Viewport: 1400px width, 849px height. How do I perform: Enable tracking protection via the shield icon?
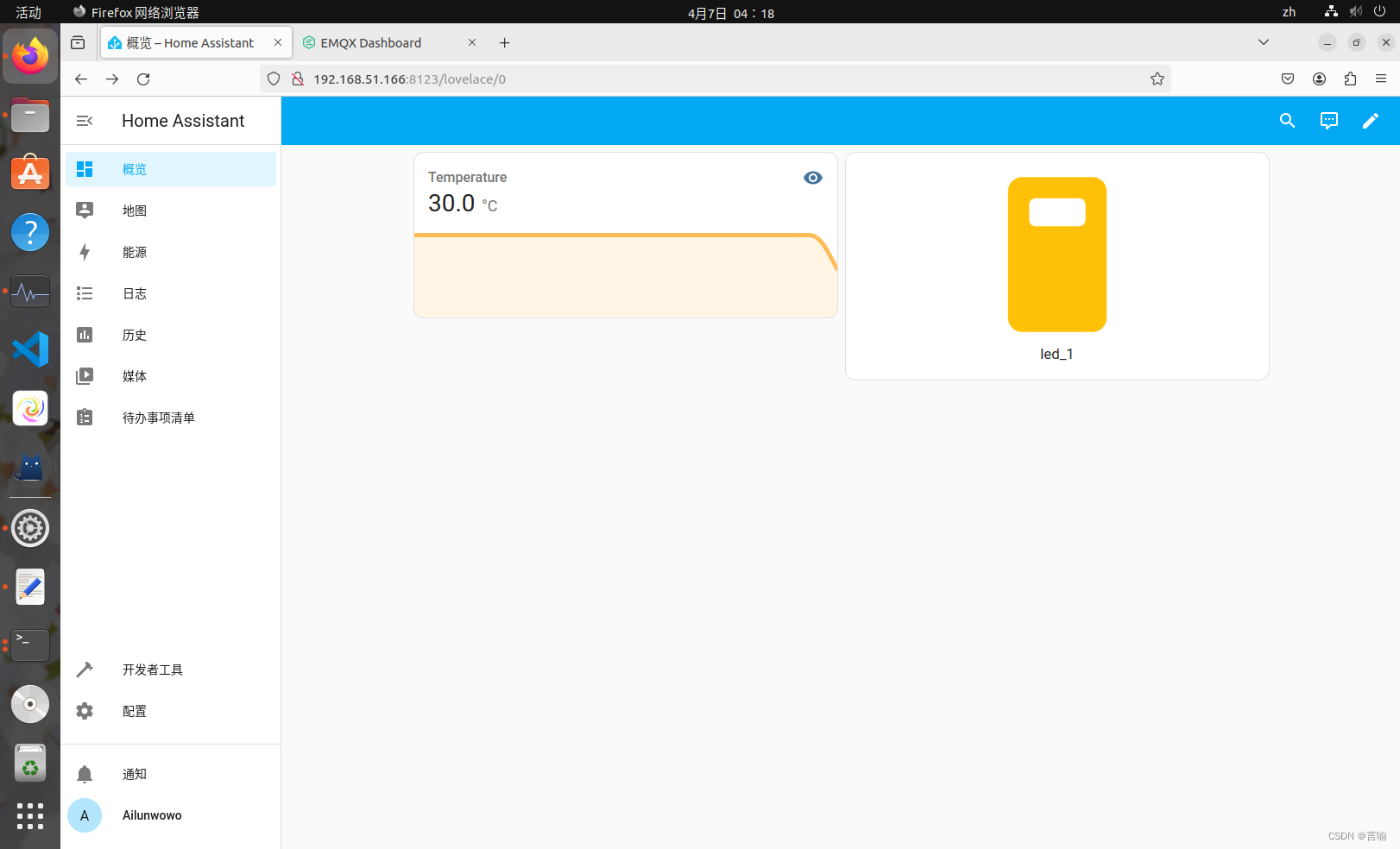click(274, 79)
